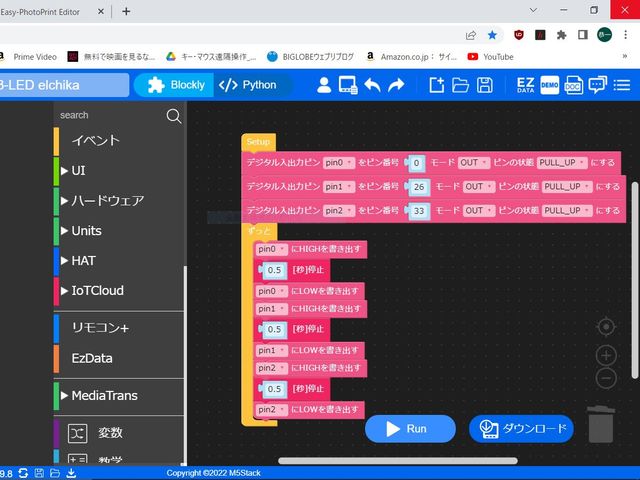Open the EZ DATA panel
This screenshot has width=640, height=480.
pyautogui.click(x=525, y=85)
